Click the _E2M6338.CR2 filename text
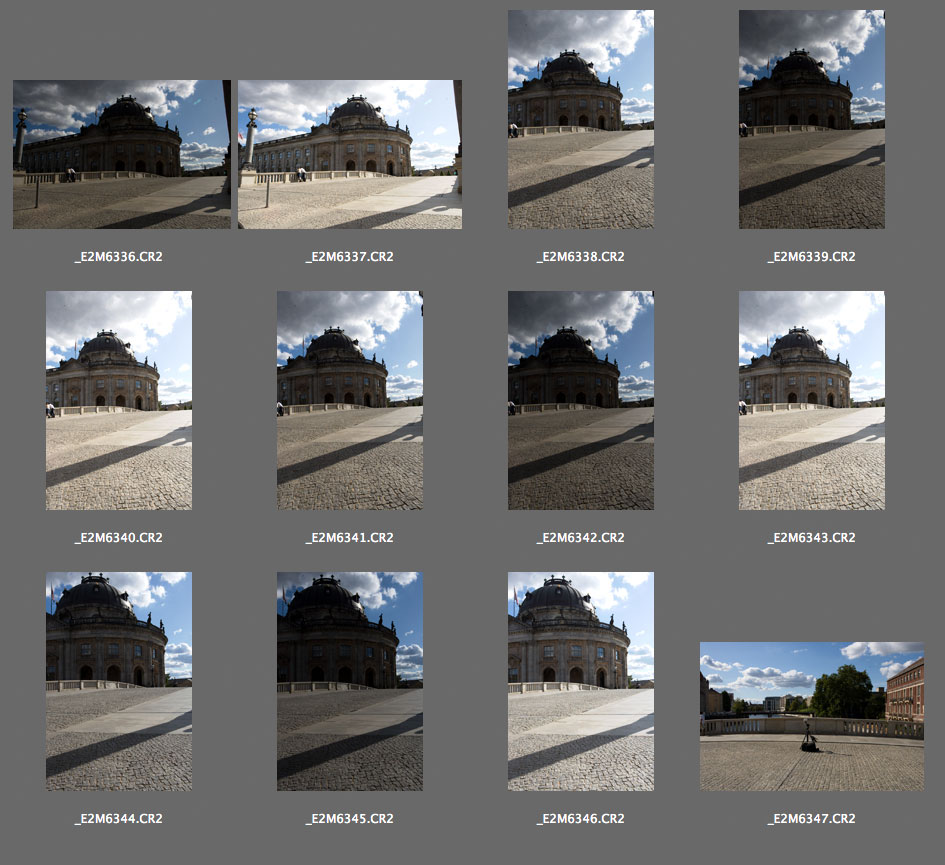The image size is (945, 865). click(x=581, y=257)
